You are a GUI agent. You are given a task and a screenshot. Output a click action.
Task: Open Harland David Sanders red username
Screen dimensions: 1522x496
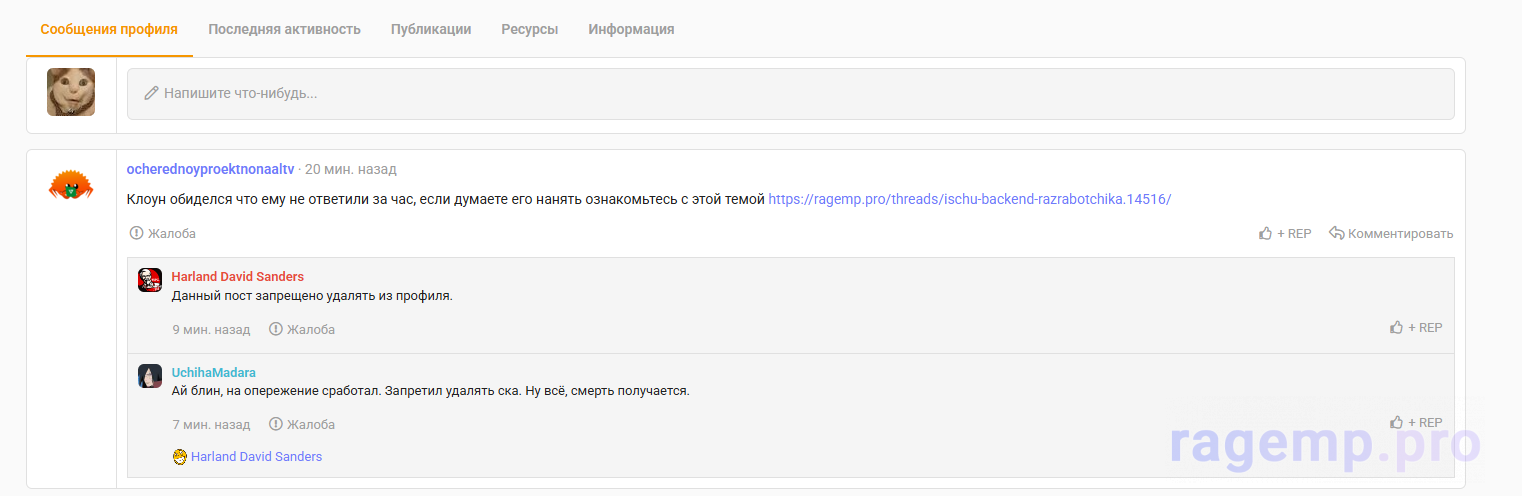click(x=238, y=276)
